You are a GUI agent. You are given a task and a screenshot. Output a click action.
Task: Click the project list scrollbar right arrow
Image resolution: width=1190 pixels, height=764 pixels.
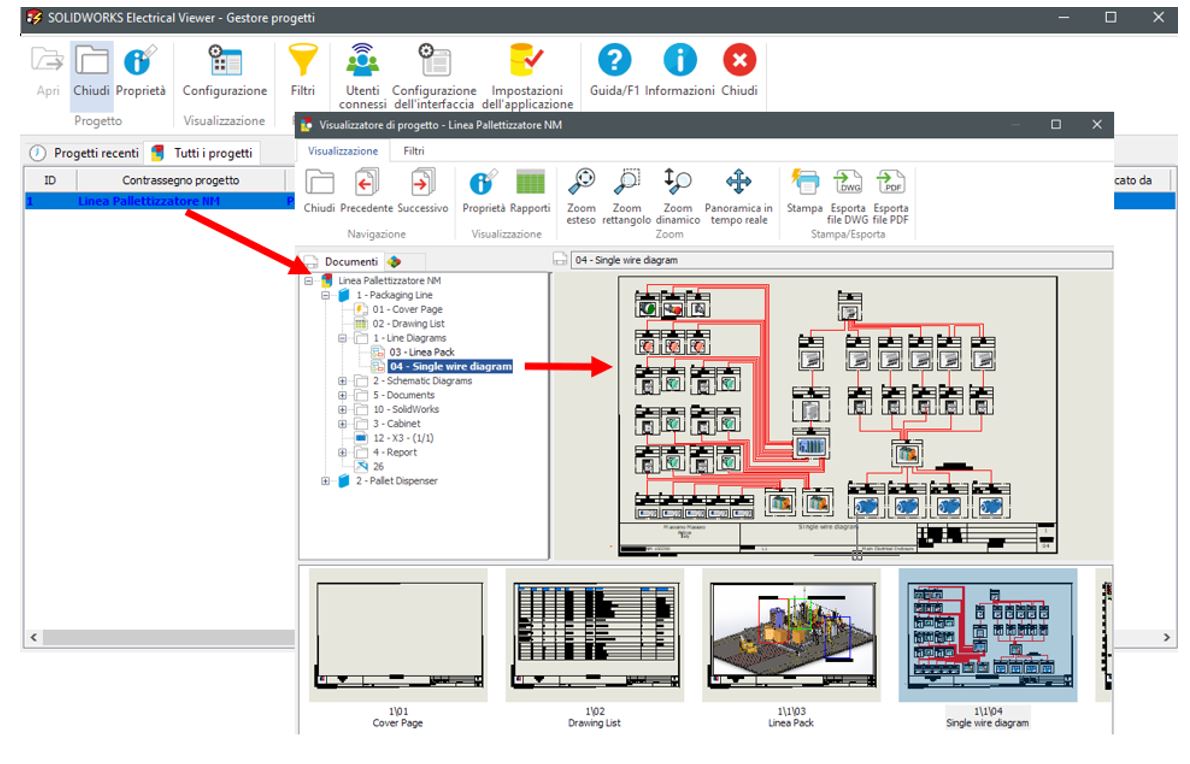(x=1166, y=637)
